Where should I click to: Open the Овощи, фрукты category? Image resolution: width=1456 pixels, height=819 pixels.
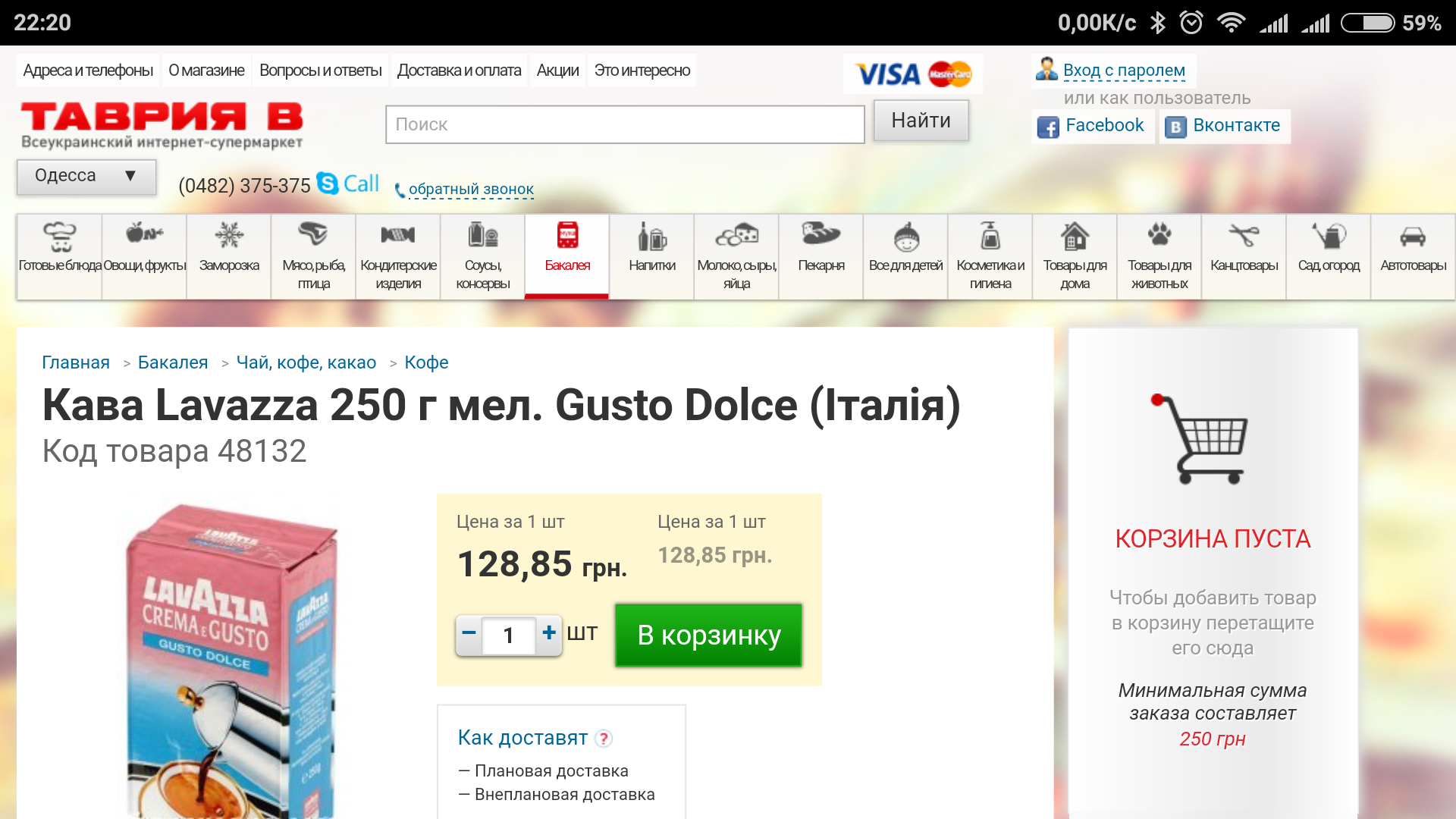tap(144, 256)
